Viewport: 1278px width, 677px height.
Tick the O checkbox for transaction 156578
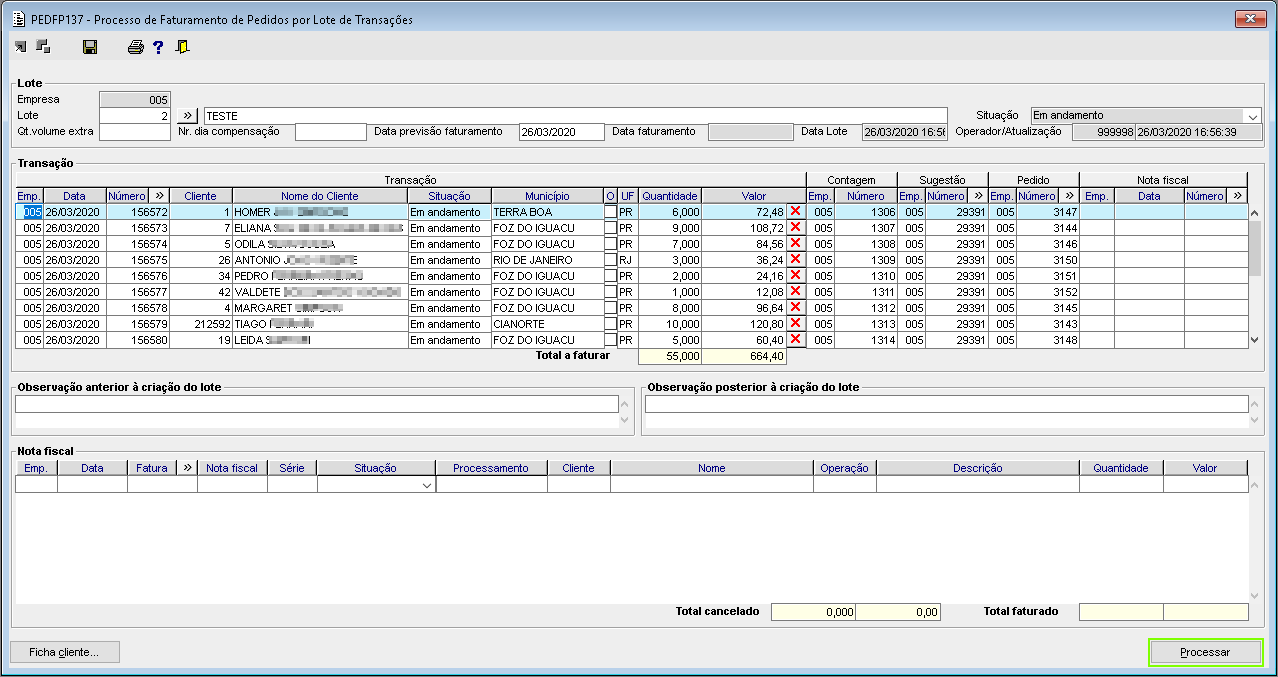pos(610,308)
